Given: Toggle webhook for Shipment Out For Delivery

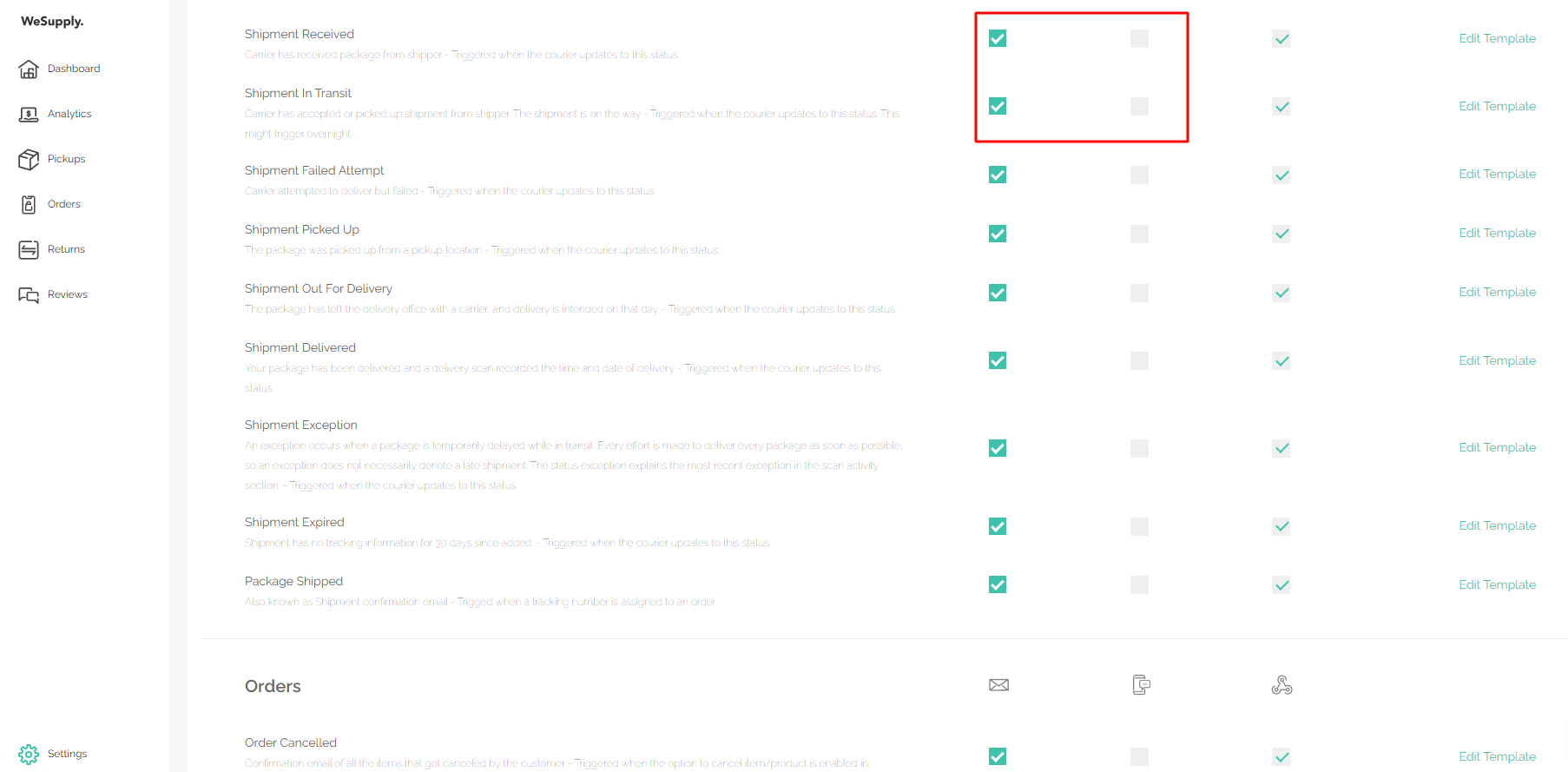Looking at the screenshot, I should [x=1281, y=293].
